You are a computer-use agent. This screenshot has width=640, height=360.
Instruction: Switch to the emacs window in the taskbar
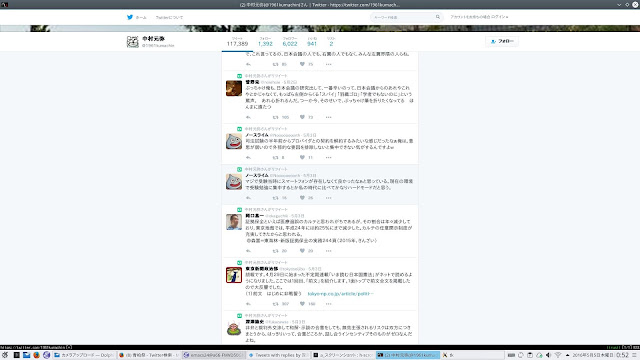[213, 355]
